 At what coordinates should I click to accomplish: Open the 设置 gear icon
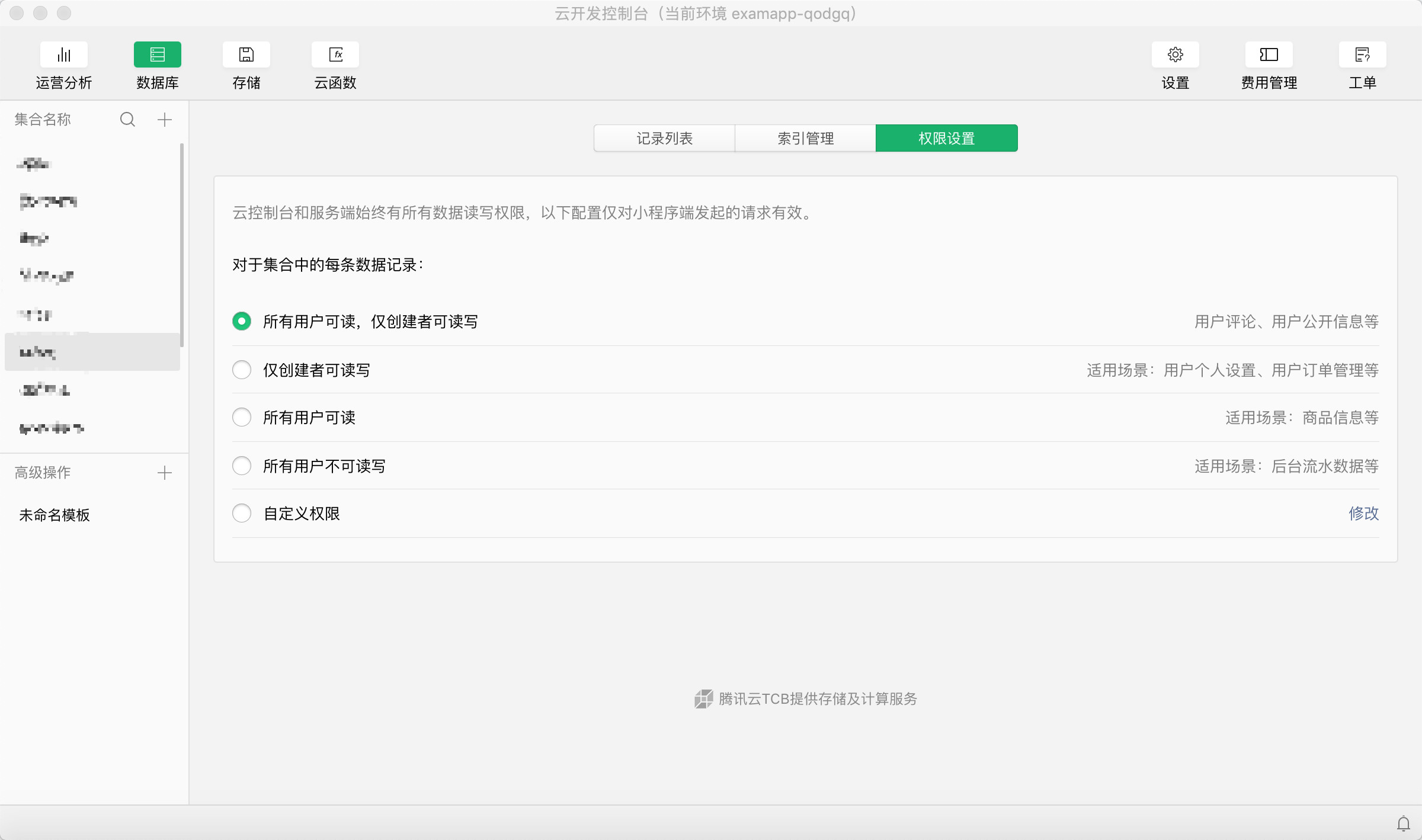pyautogui.click(x=1175, y=55)
